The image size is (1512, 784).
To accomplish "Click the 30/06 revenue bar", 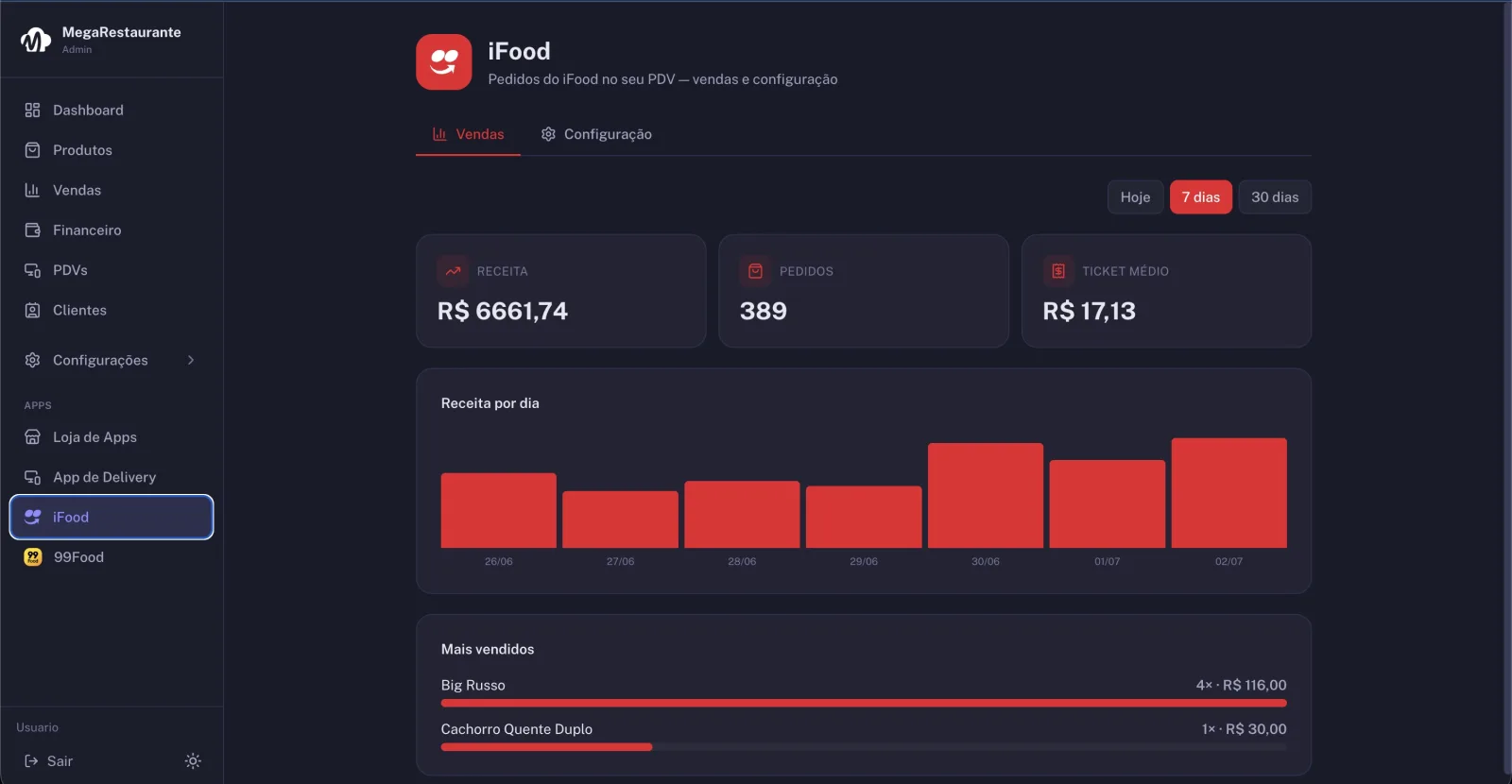I will 986,496.
